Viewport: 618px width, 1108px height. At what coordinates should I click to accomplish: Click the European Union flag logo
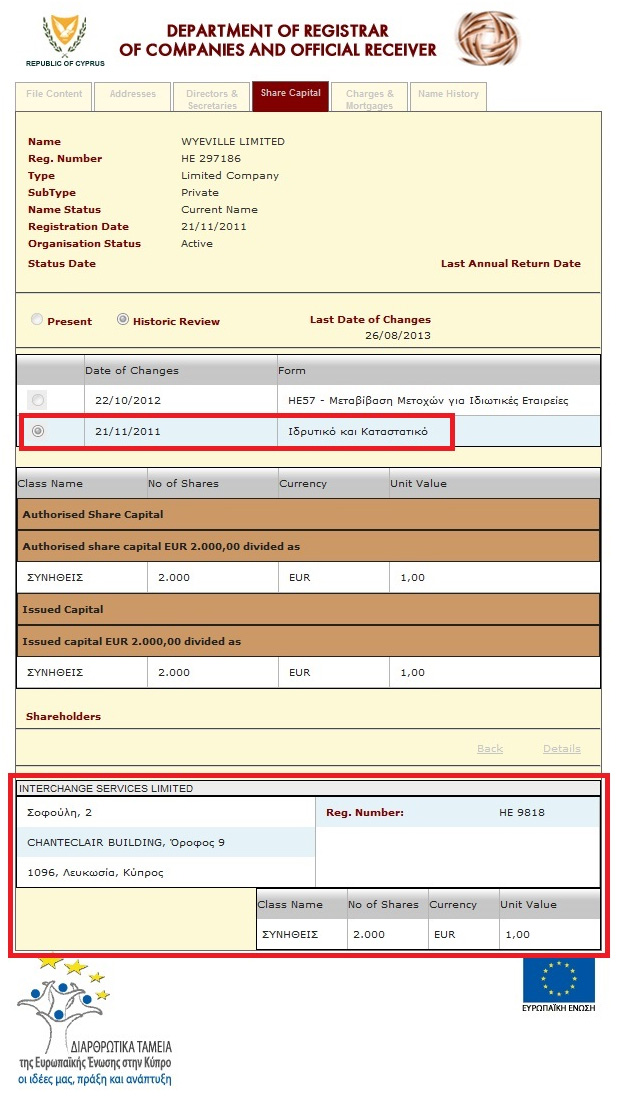tap(558, 980)
